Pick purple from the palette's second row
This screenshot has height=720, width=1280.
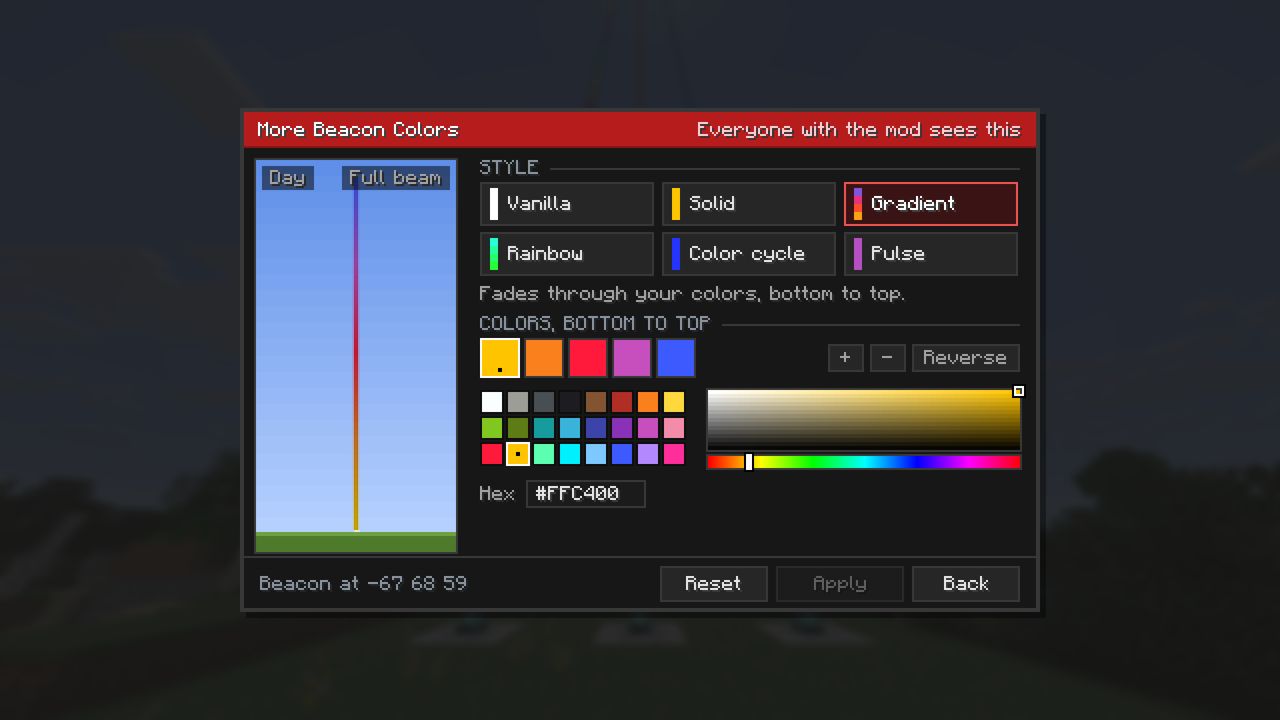pyautogui.click(x=622, y=428)
